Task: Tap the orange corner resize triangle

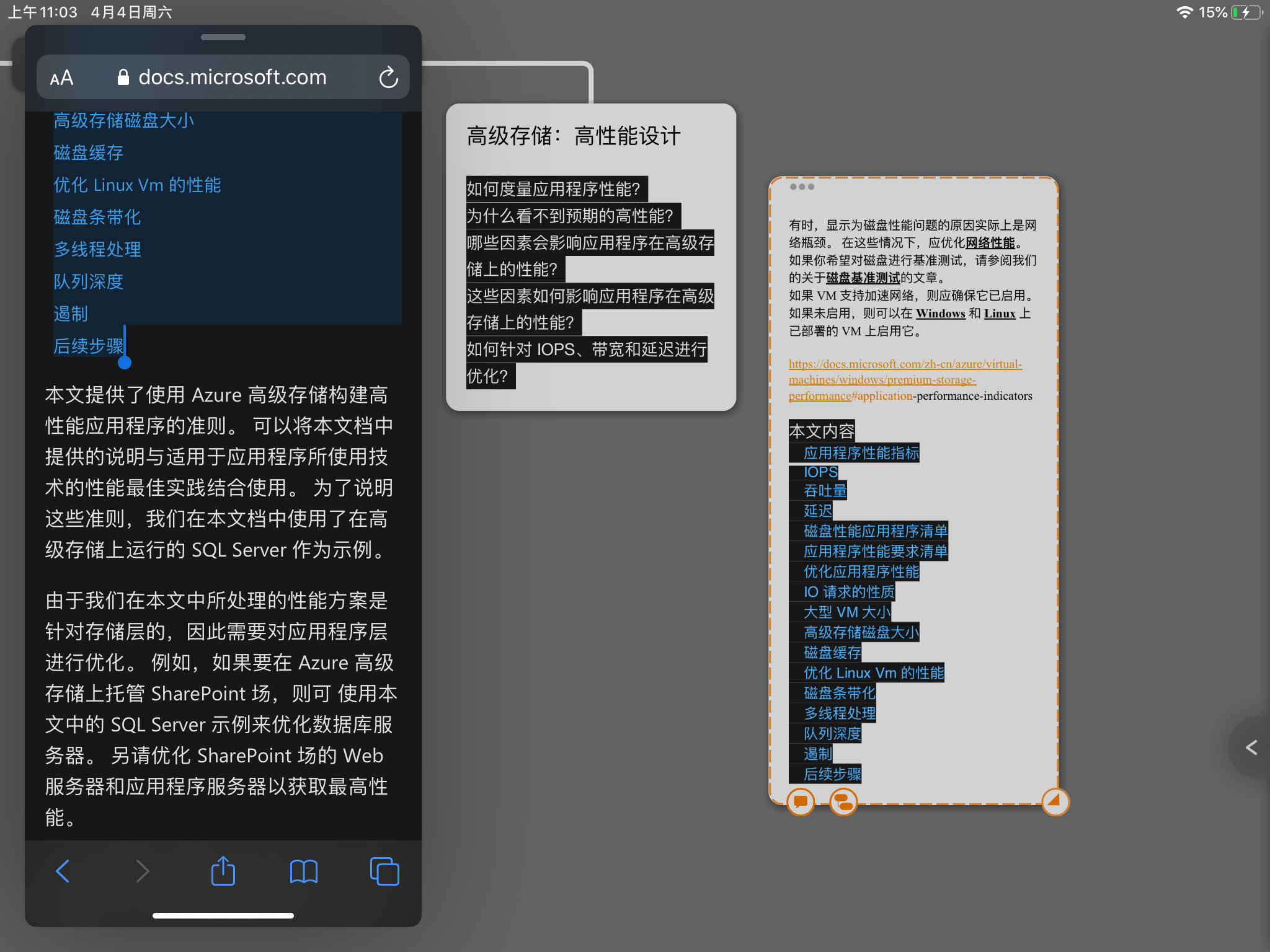Action: (1055, 801)
